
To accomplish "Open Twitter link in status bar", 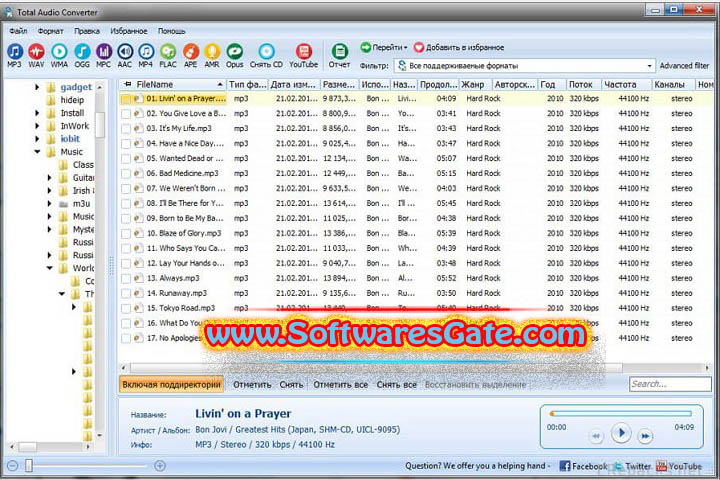I will [633, 466].
